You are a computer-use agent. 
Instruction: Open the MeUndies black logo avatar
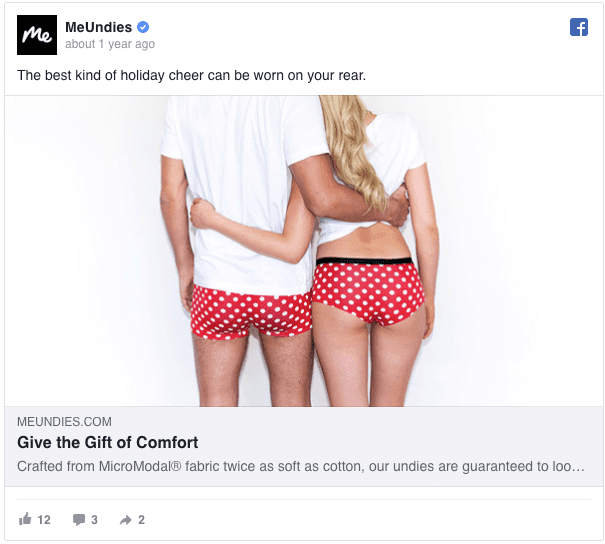(x=37, y=35)
